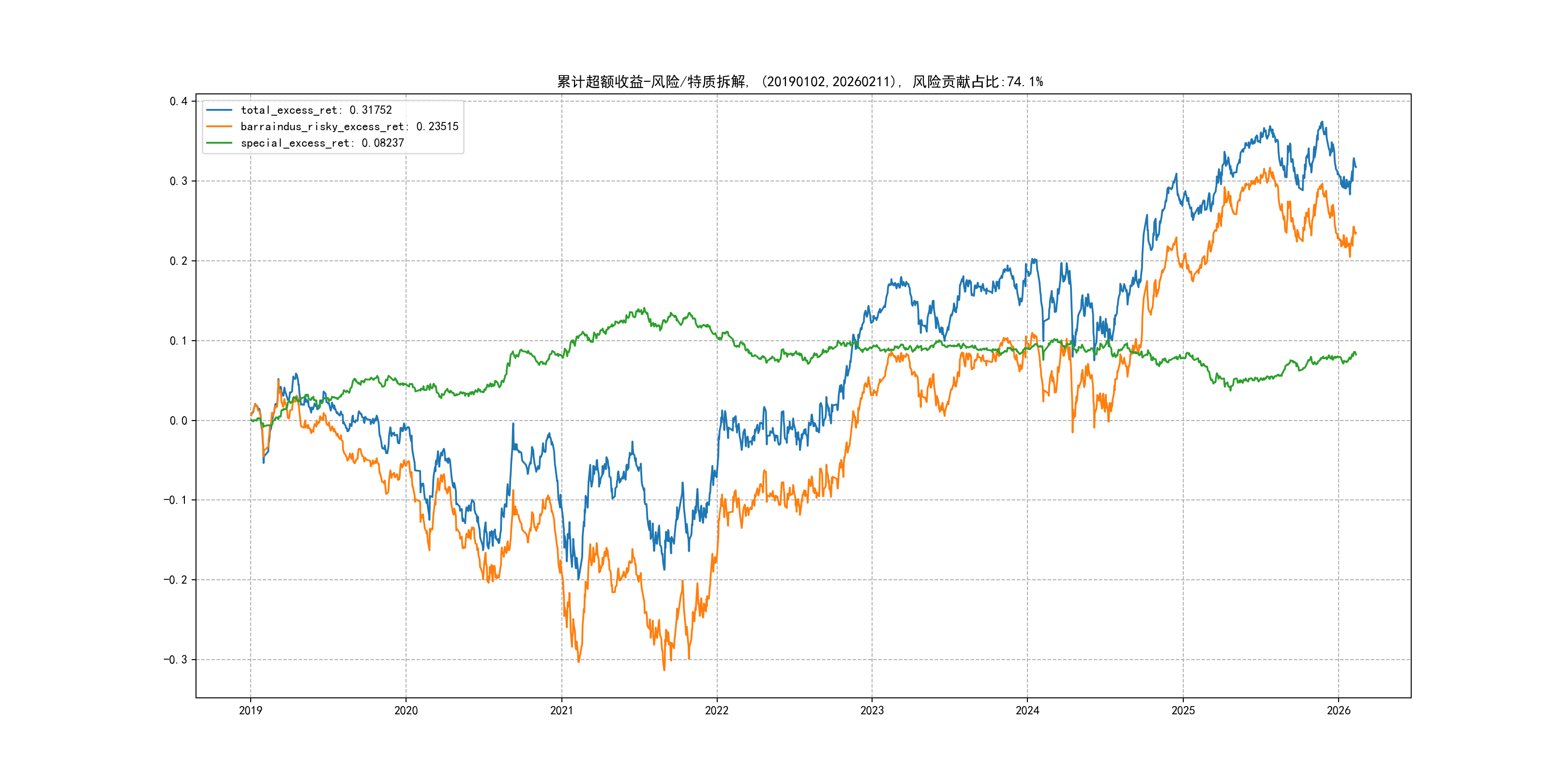The image size is (1568, 784).
Task: Click the 0.4 y-axis tick label
Action: click(179, 101)
